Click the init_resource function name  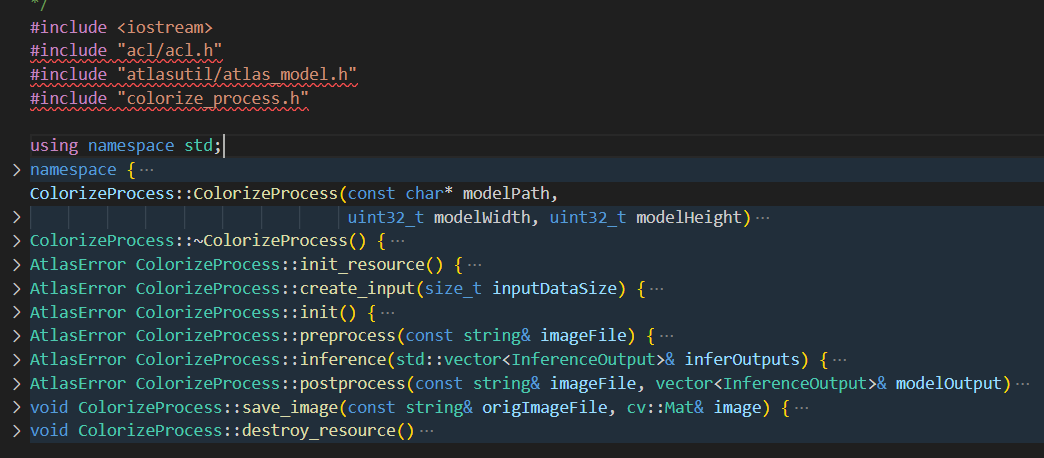click(362, 265)
